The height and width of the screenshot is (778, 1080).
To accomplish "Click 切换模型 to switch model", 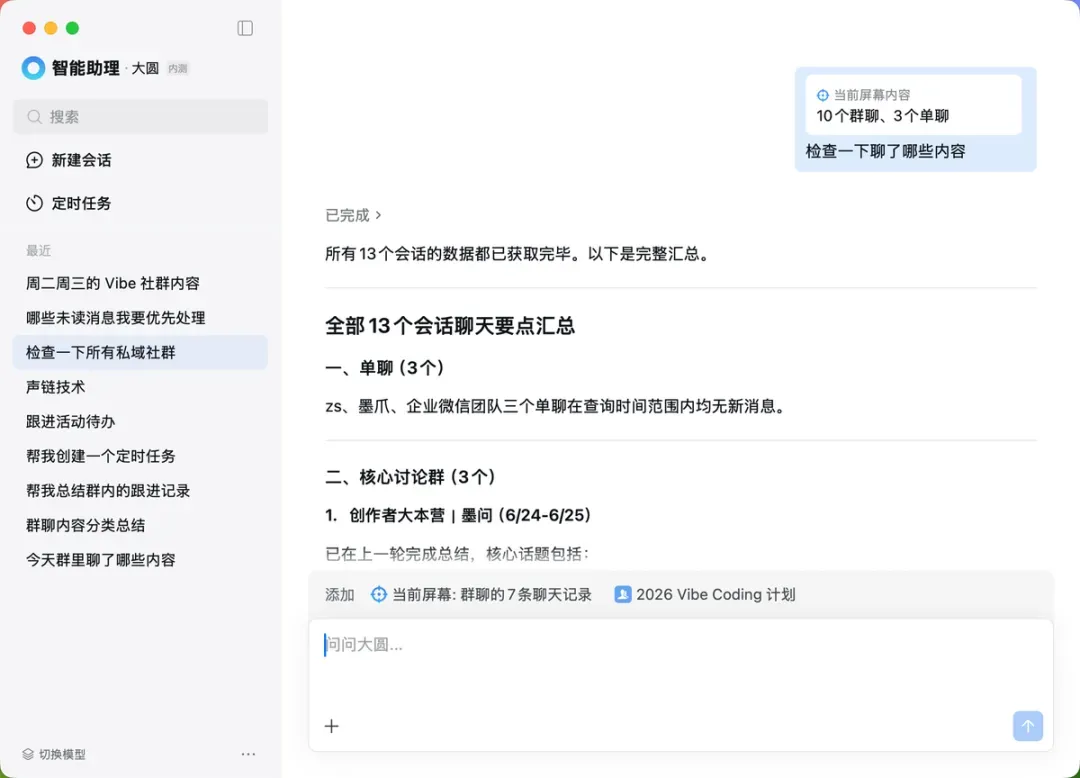I will [x=54, y=754].
